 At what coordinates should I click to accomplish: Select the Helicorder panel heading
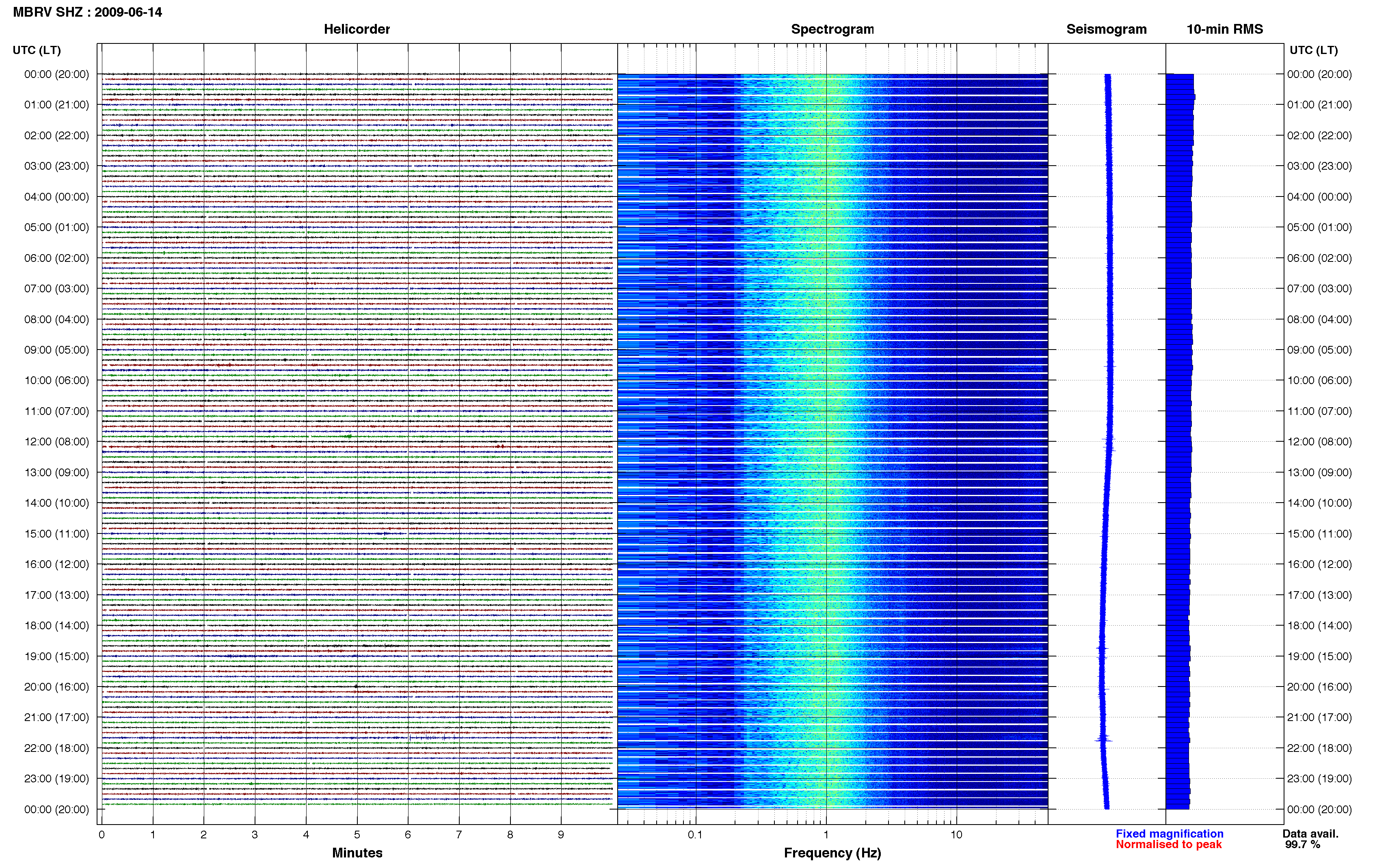pyautogui.click(x=357, y=29)
